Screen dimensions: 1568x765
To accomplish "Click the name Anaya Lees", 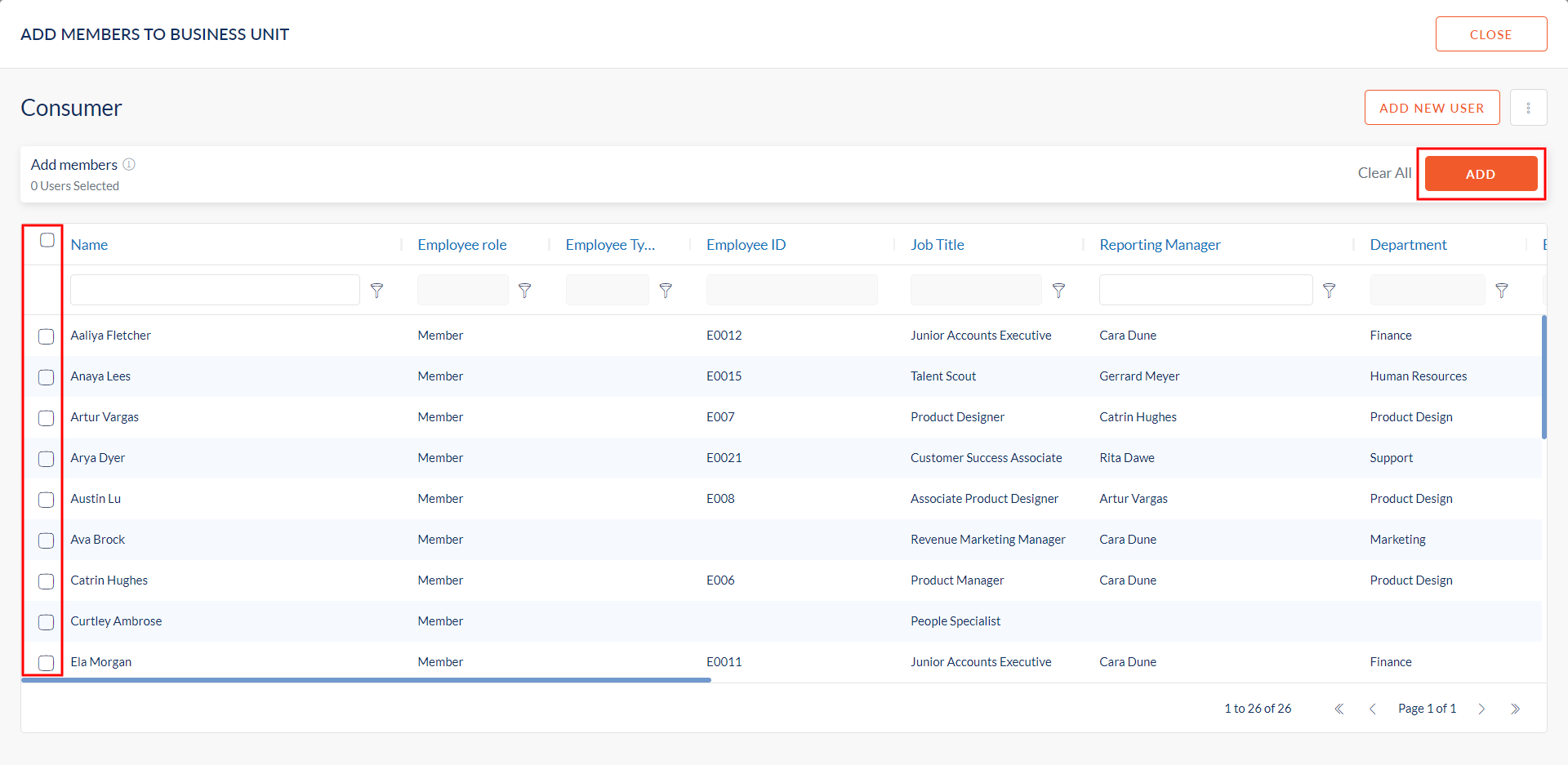I will (100, 376).
